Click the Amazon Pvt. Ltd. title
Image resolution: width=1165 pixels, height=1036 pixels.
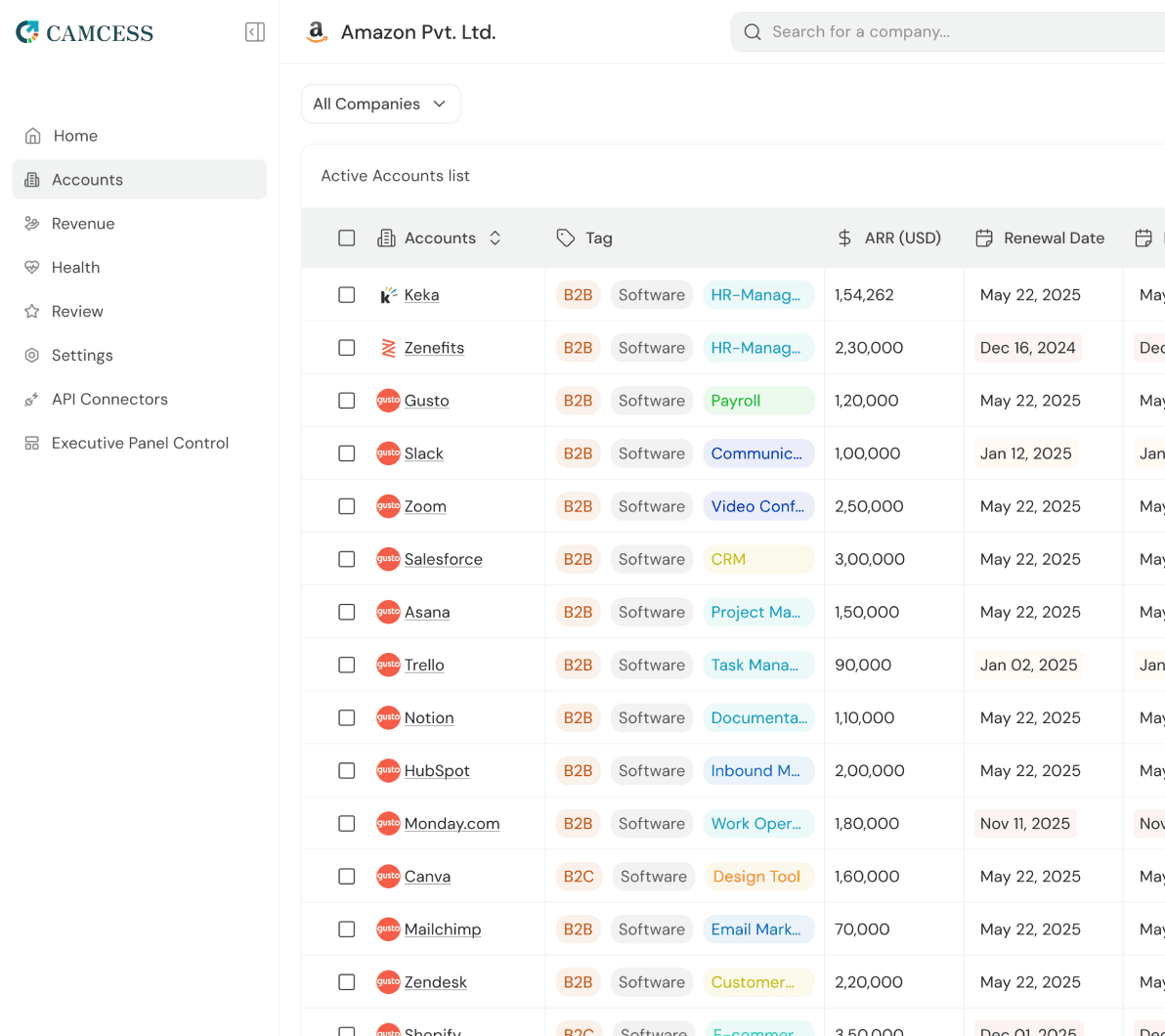click(418, 32)
